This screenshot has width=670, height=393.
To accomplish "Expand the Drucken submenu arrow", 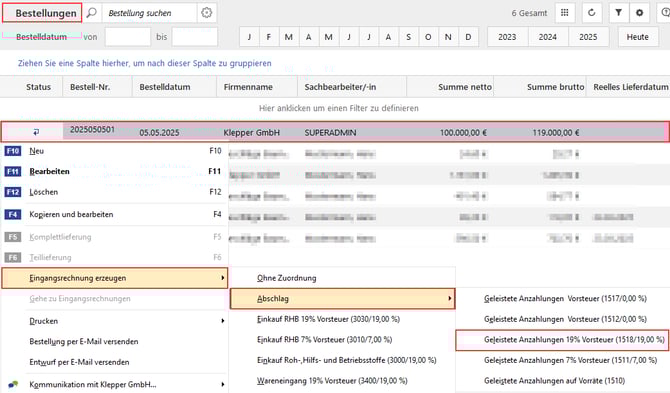I will click(x=223, y=321).
